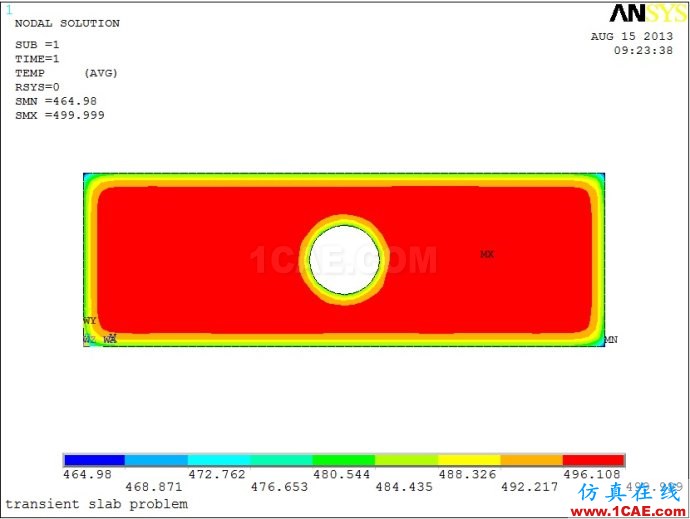Click the WY axis label
Screen dimensions: 690x519
[89, 320]
